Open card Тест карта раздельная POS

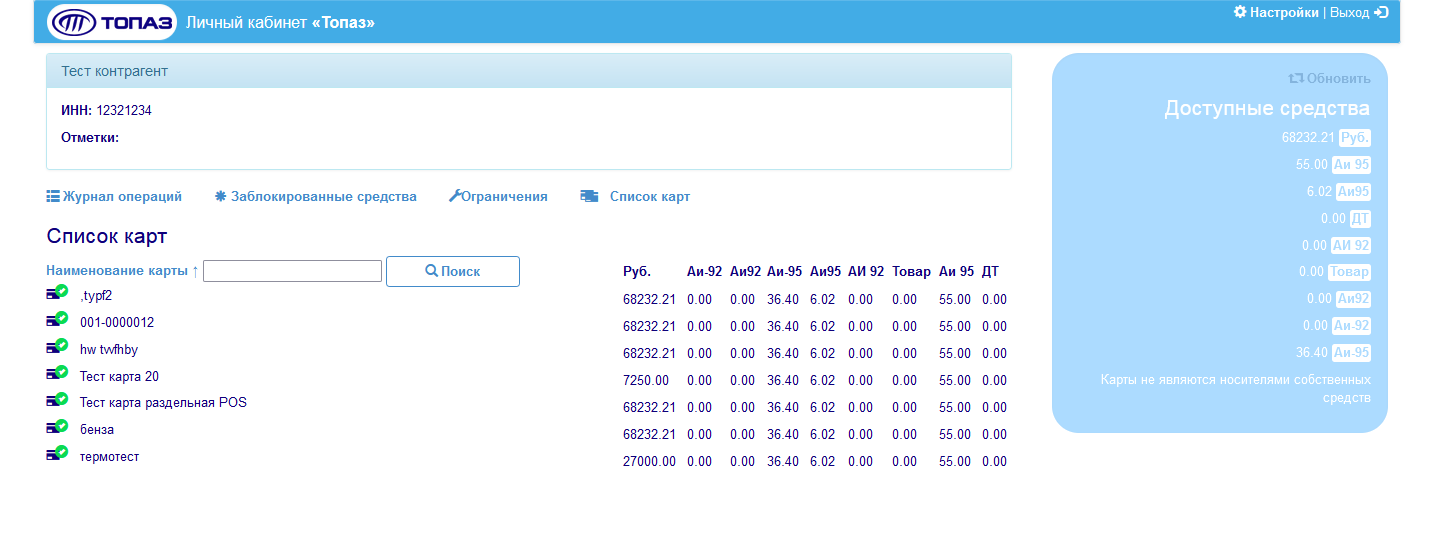pos(163,403)
